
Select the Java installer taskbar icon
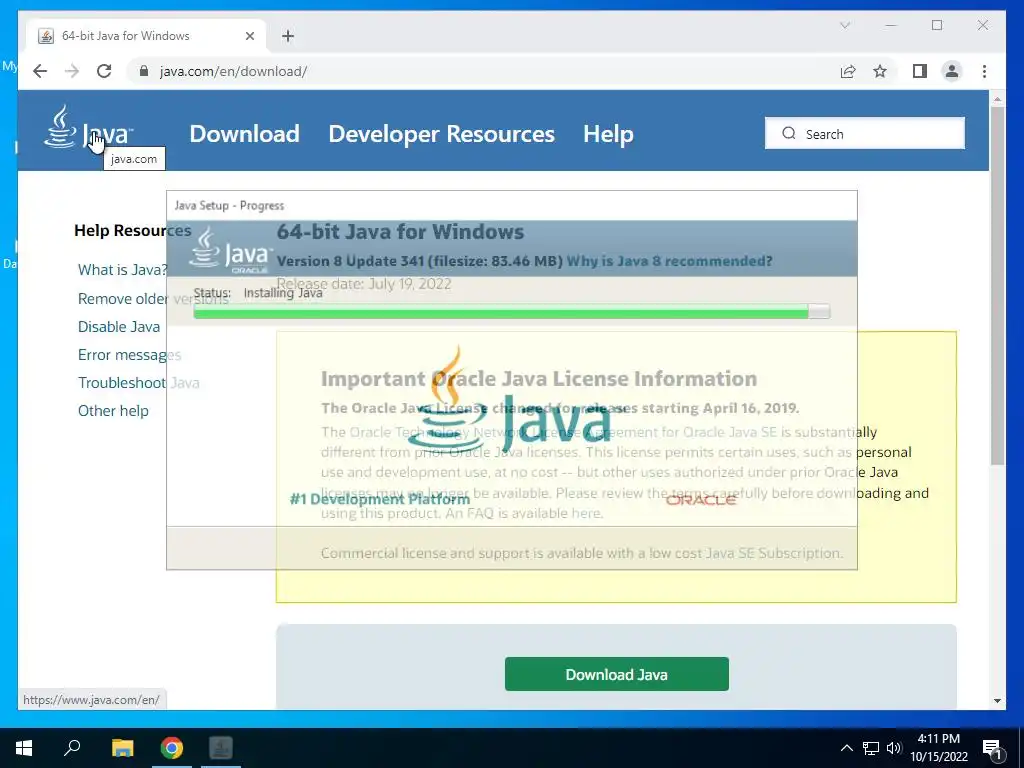click(x=221, y=748)
